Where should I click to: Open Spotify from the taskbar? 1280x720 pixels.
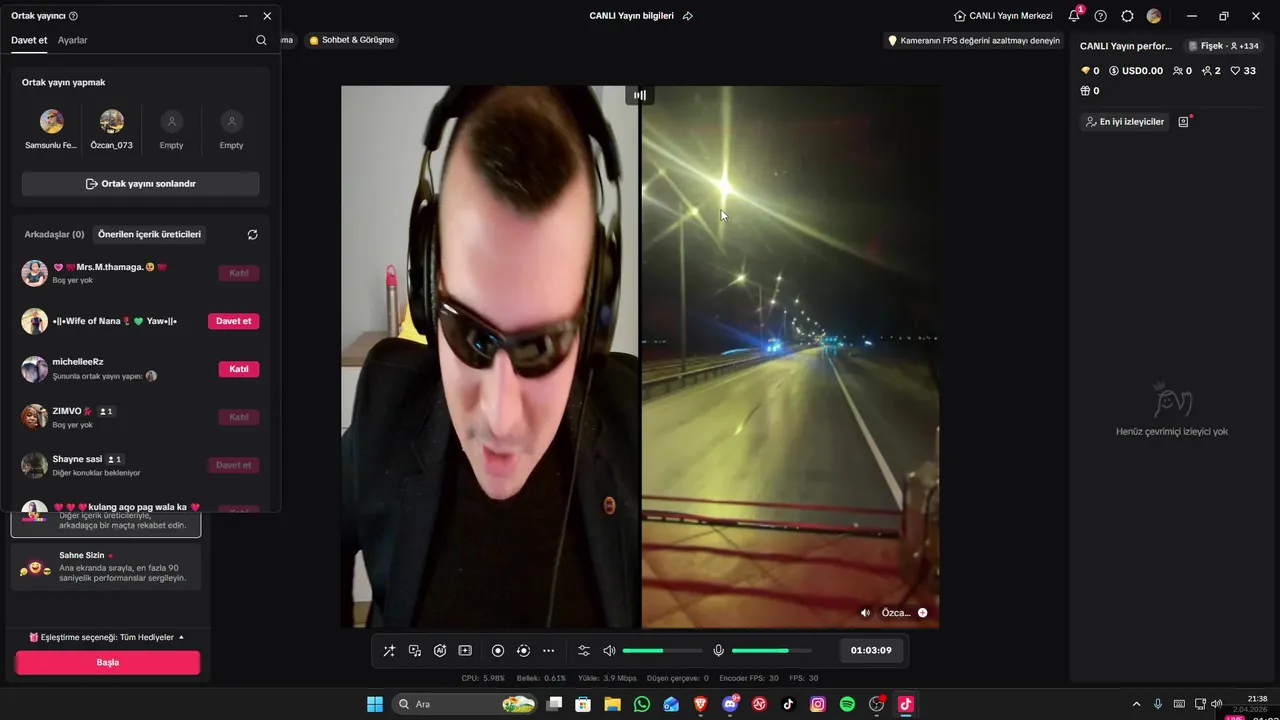(x=847, y=704)
